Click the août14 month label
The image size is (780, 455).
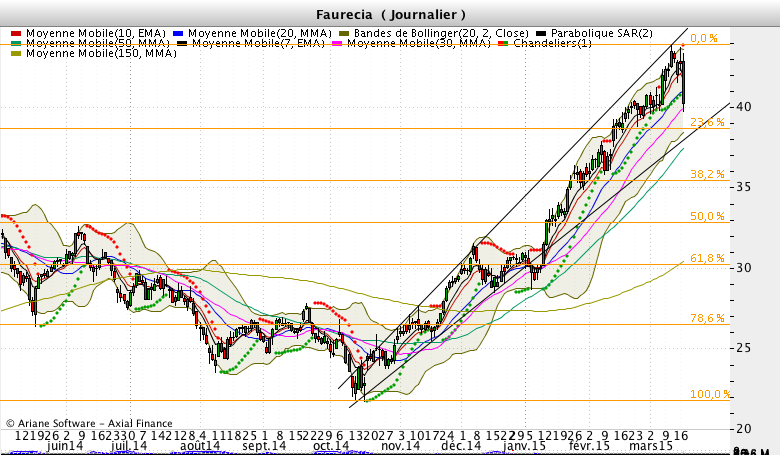point(200,446)
